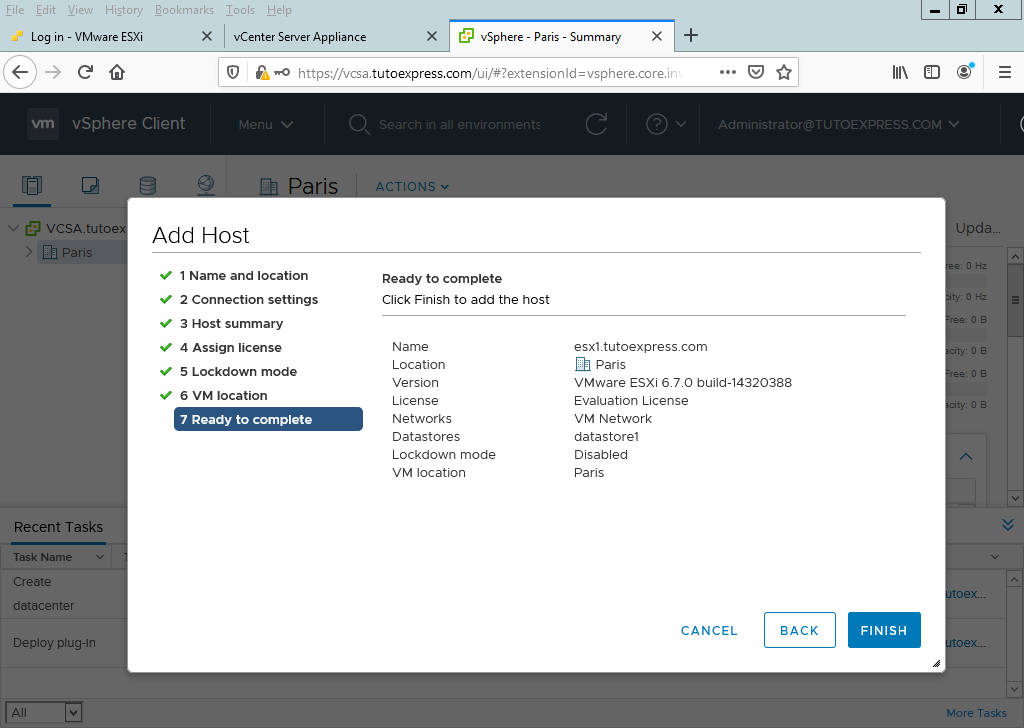Open the History menu

pos(123,10)
